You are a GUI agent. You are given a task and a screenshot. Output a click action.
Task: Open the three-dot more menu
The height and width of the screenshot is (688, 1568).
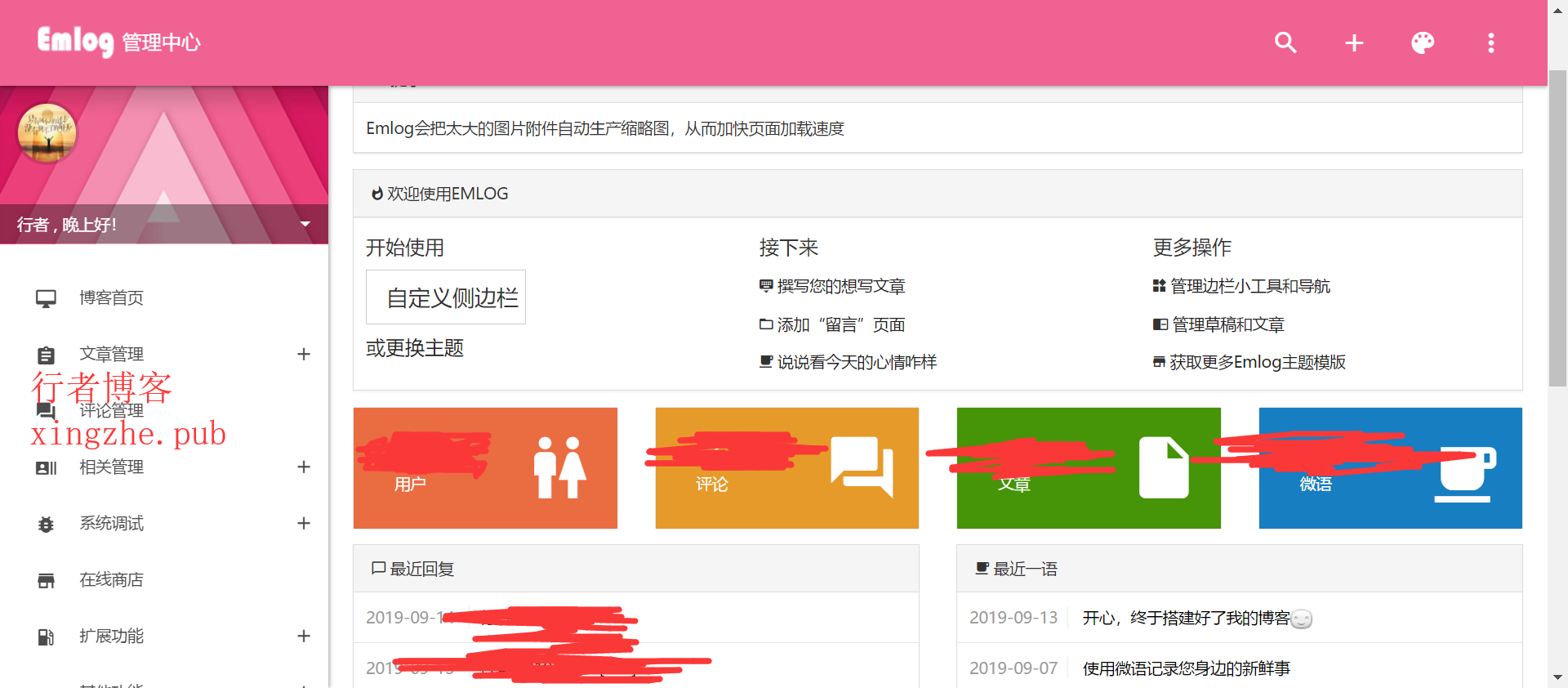point(1491,42)
